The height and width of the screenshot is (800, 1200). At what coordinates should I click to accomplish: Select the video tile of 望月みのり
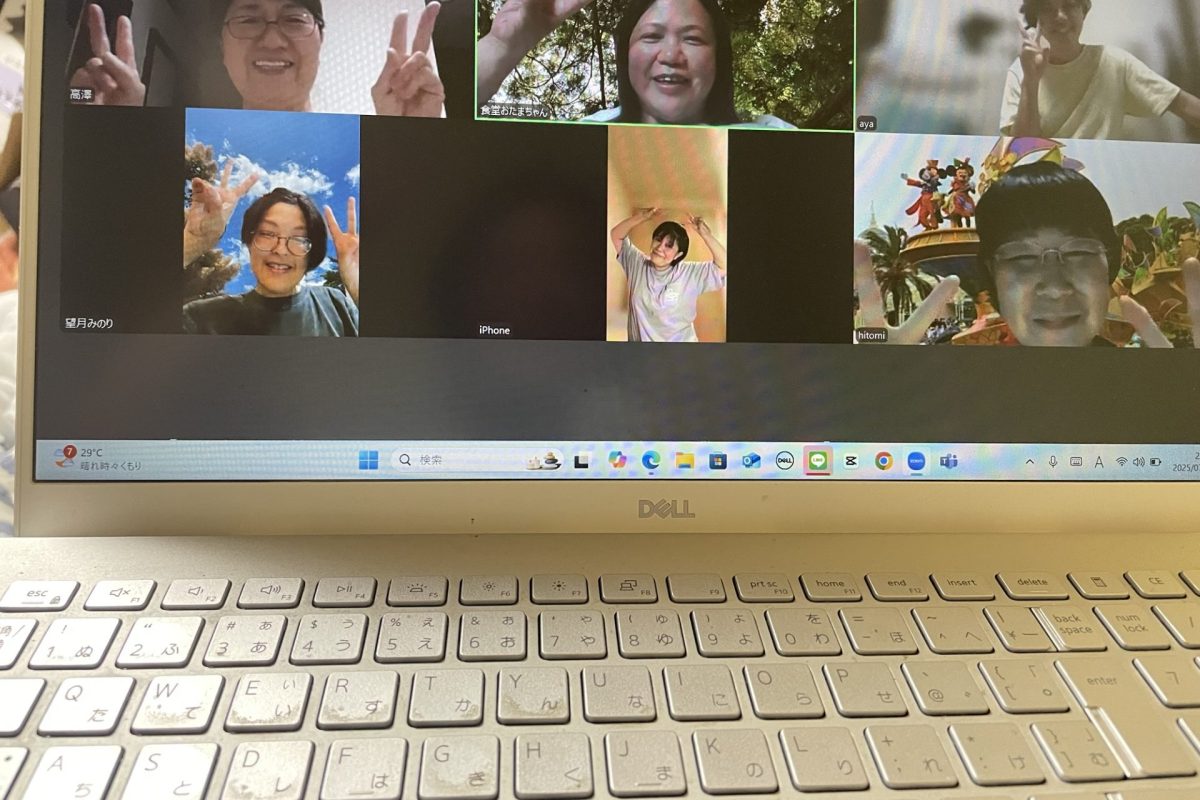tap(210, 221)
